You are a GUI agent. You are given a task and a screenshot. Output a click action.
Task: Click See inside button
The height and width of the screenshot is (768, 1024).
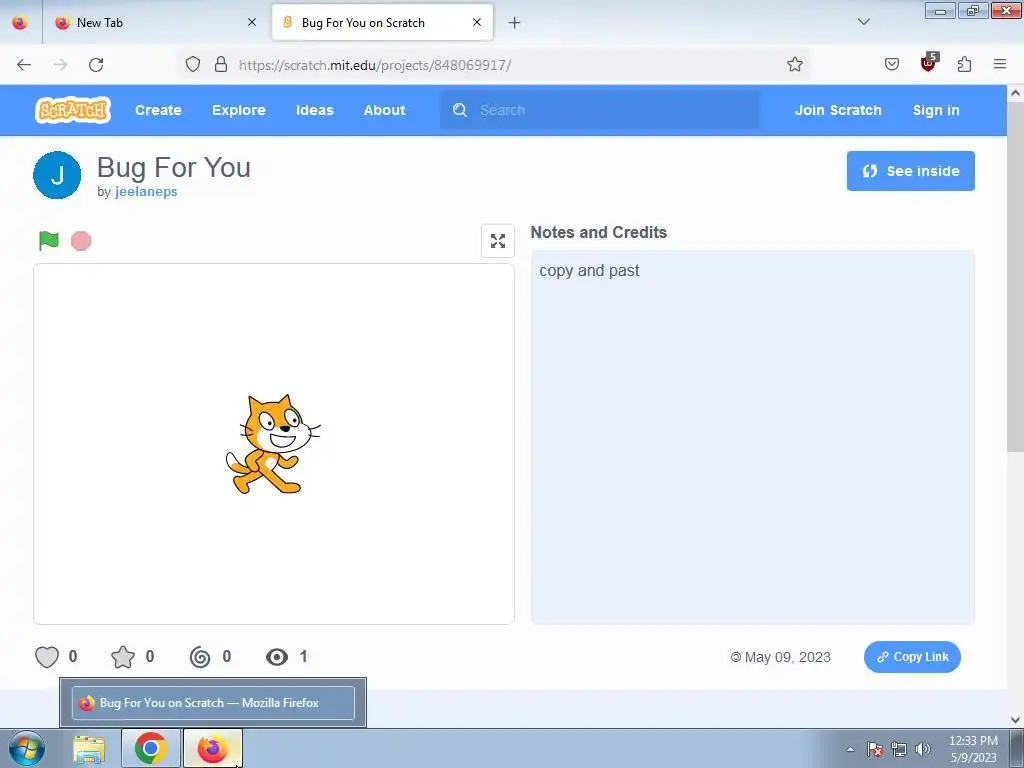point(910,171)
